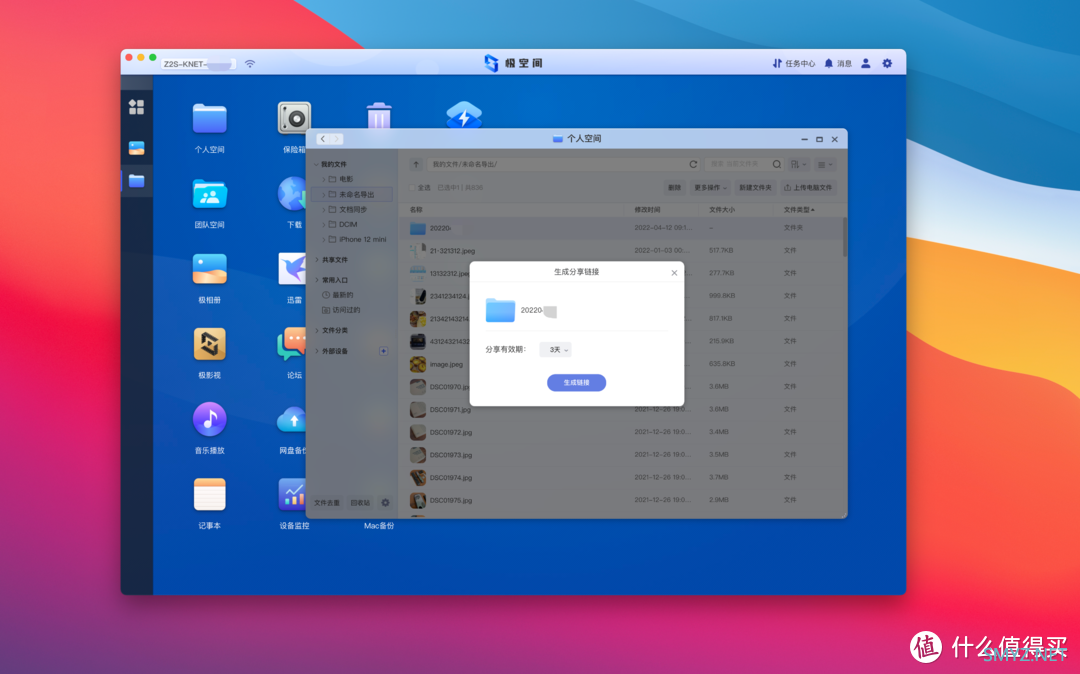
Task: Go up one folder level arrow button
Action: click(x=416, y=165)
